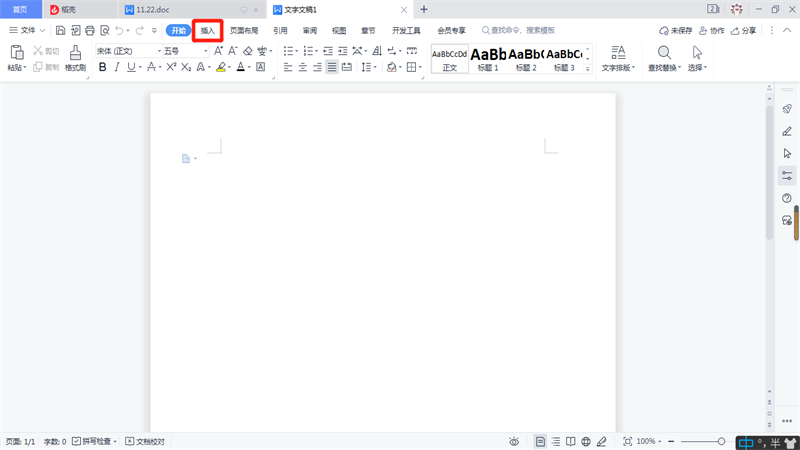Click the superscript X² icon
The height and width of the screenshot is (450, 800).
pyautogui.click(x=171, y=67)
